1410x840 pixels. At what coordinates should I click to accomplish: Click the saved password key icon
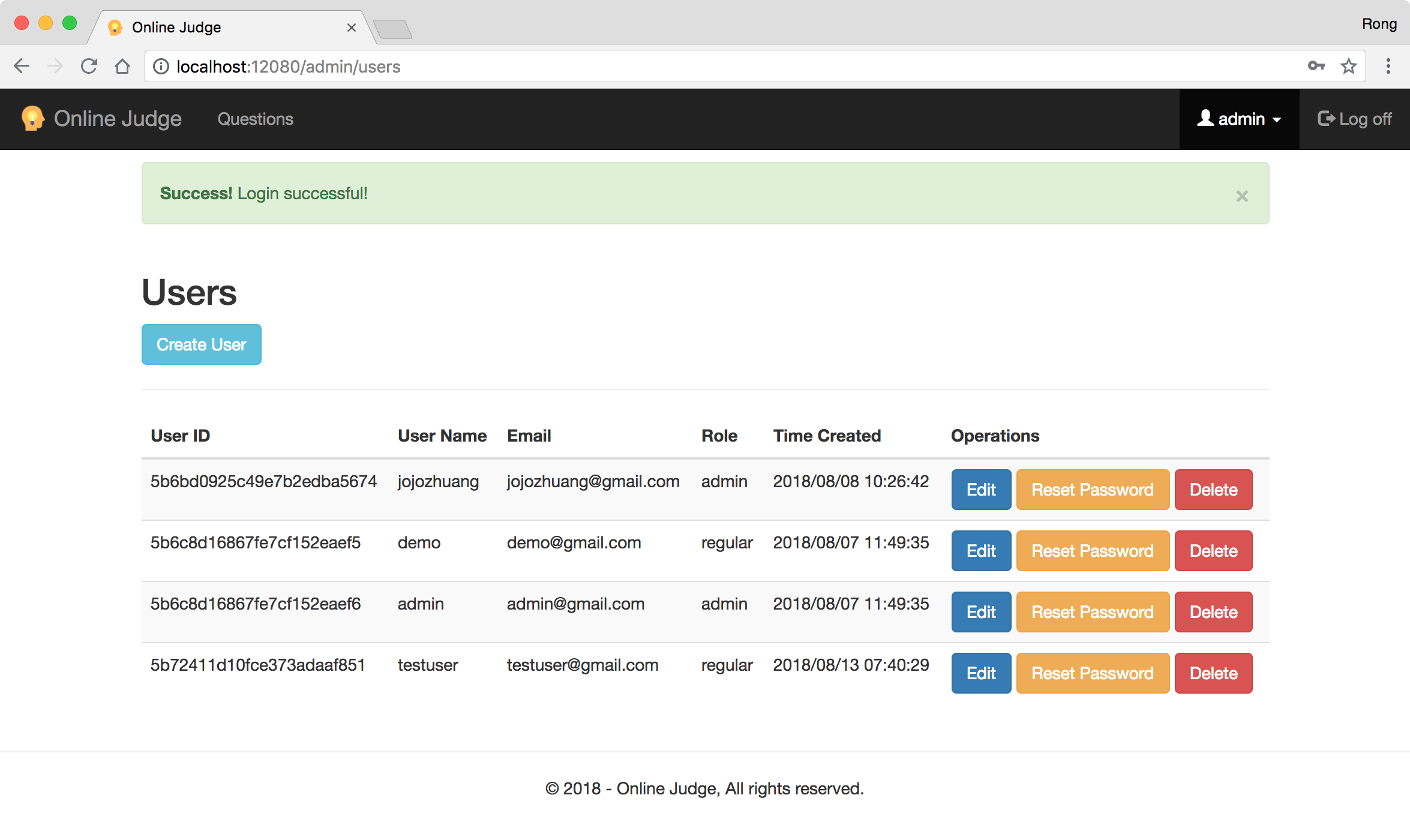[1316, 66]
